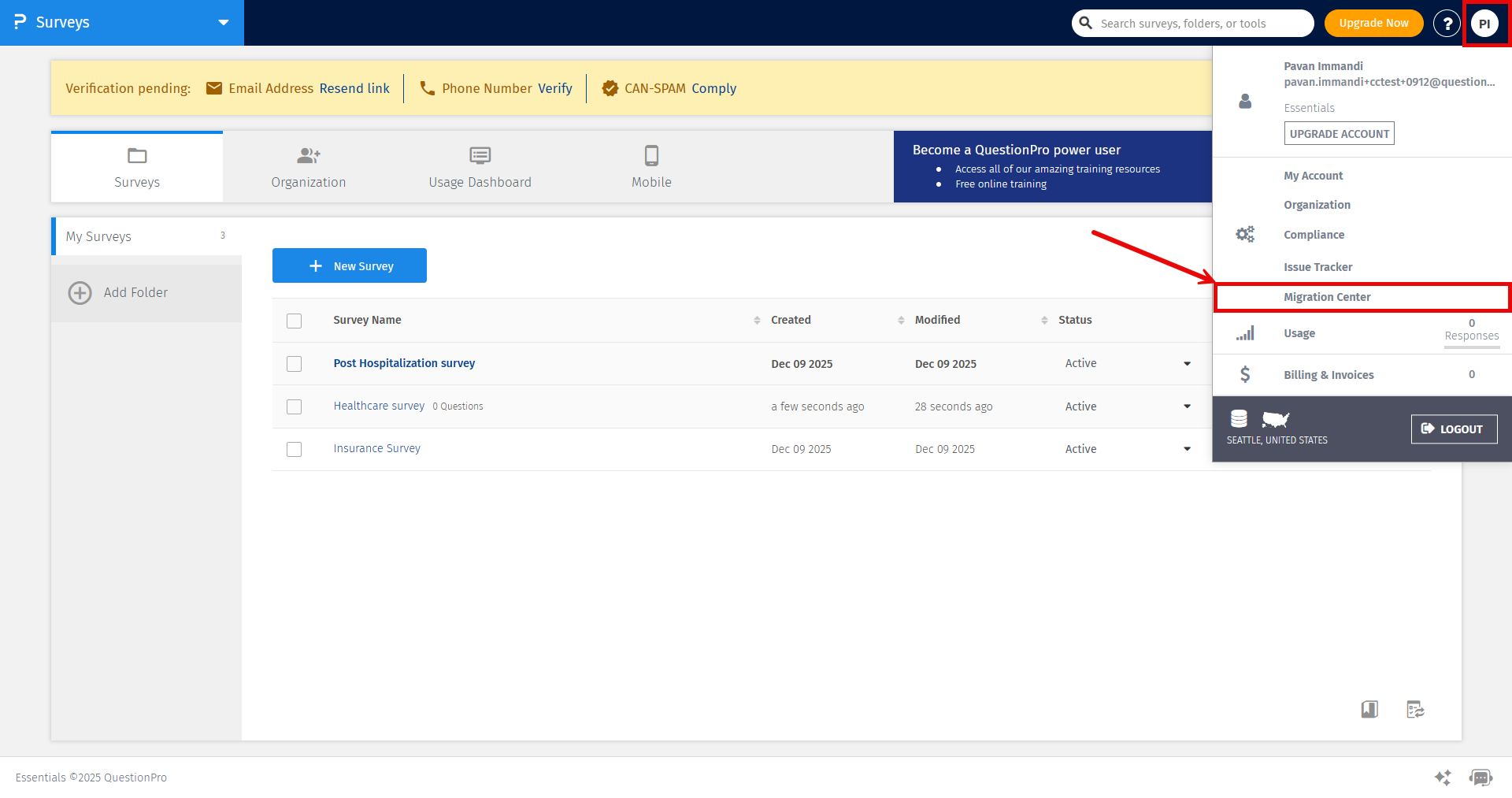Open the Usage Dashboard icon tab
The image size is (1512, 798).
coord(480,156)
